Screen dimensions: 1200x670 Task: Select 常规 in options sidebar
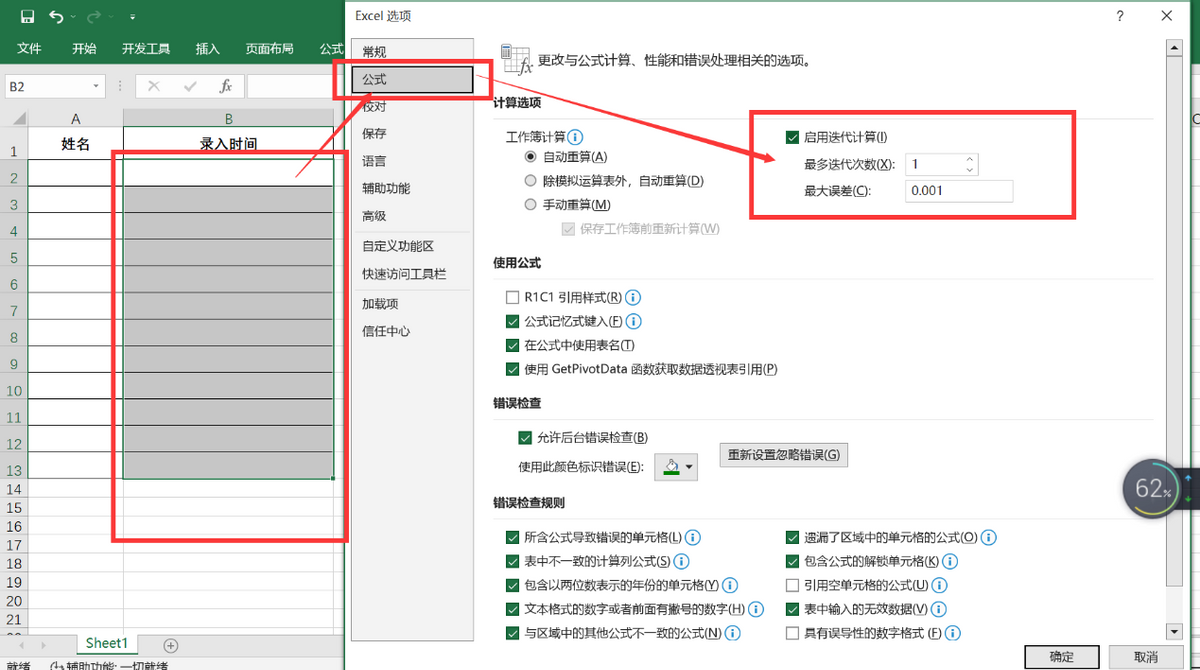coord(414,51)
